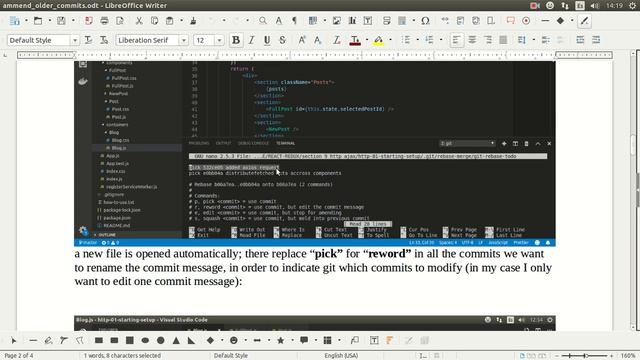The width and height of the screenshot is (640, 360).
Task: Click the Insert Chart icon
Action: [352, 21]
